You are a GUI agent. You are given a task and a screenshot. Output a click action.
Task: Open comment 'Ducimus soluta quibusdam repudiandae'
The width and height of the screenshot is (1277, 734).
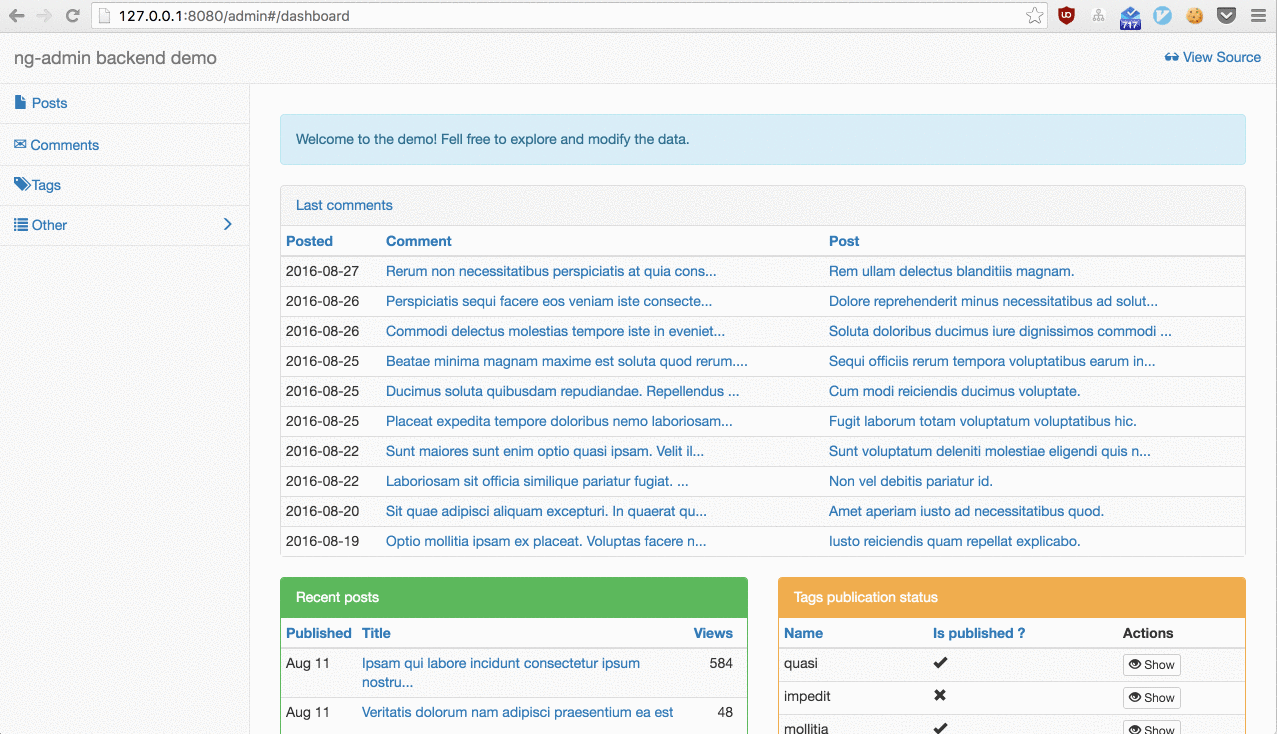tap(562, 391)
